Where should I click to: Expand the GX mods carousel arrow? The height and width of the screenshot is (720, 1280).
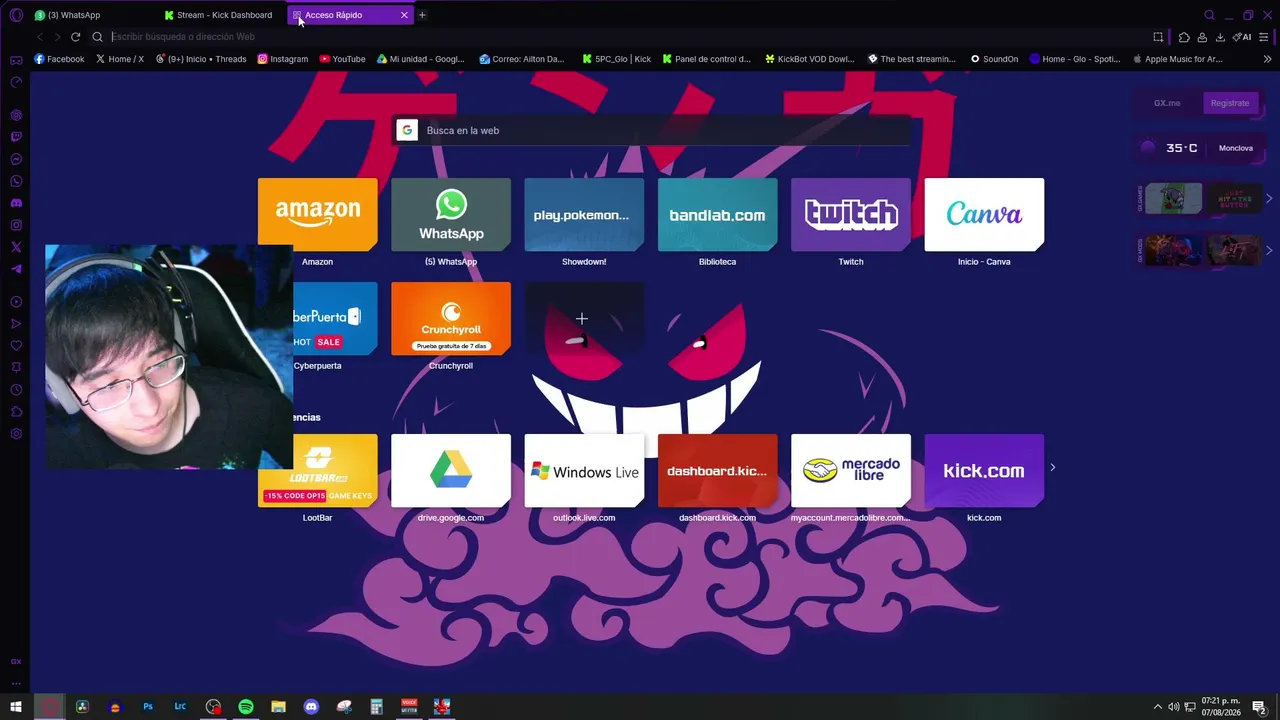click(x=1269, y=250)
